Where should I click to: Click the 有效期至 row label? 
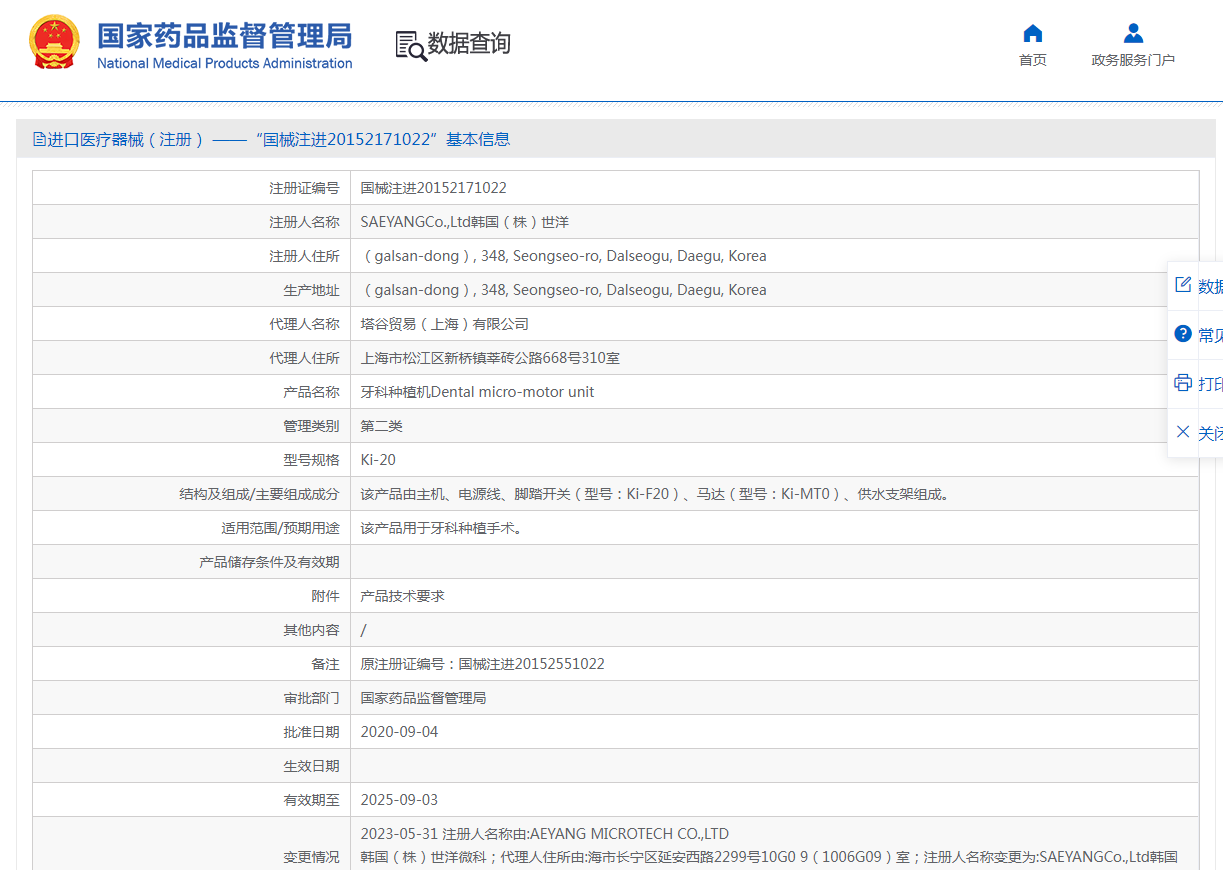pos(311,800)
